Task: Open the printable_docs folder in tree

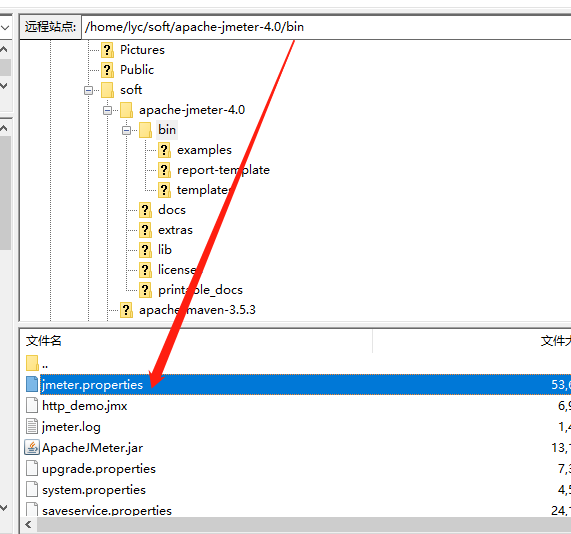Action: click(x=200, y=290)
